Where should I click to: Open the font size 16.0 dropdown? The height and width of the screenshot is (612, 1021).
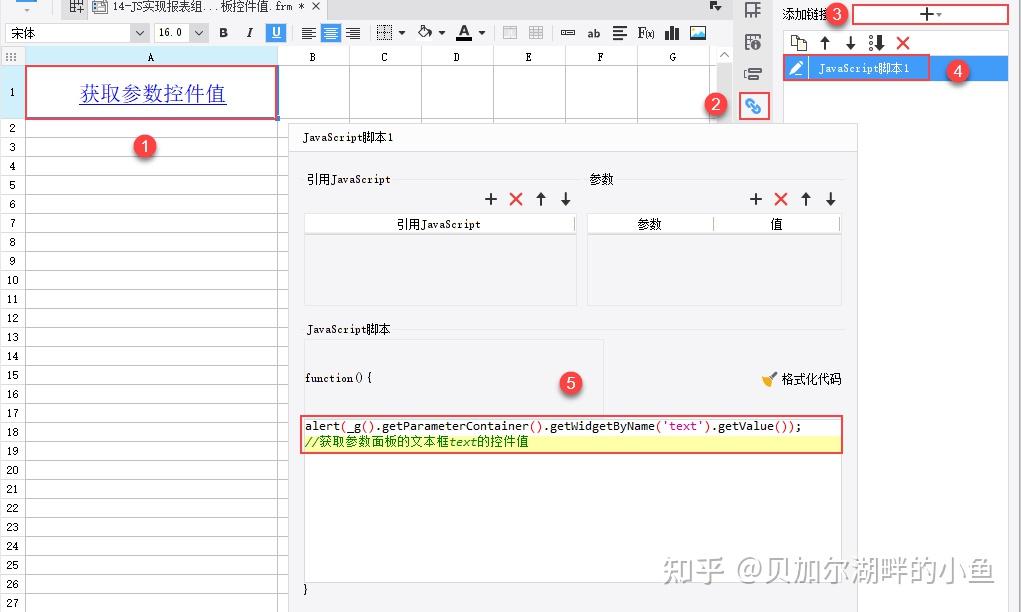point(197,32)
